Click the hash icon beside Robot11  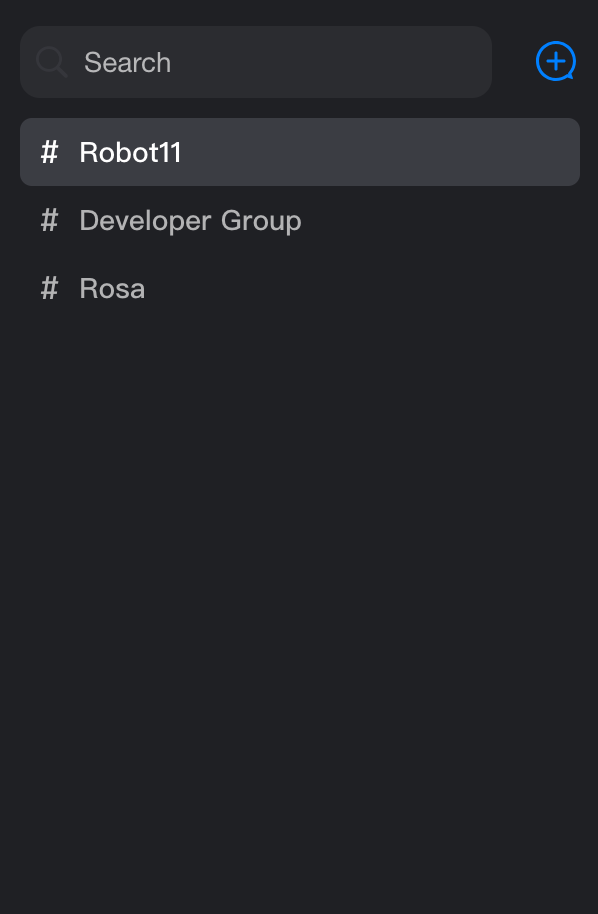tap(50, 152)
